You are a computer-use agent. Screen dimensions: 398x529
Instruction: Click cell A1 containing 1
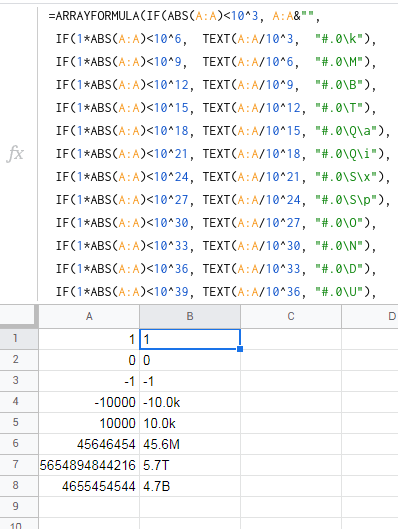click(89, 339)
